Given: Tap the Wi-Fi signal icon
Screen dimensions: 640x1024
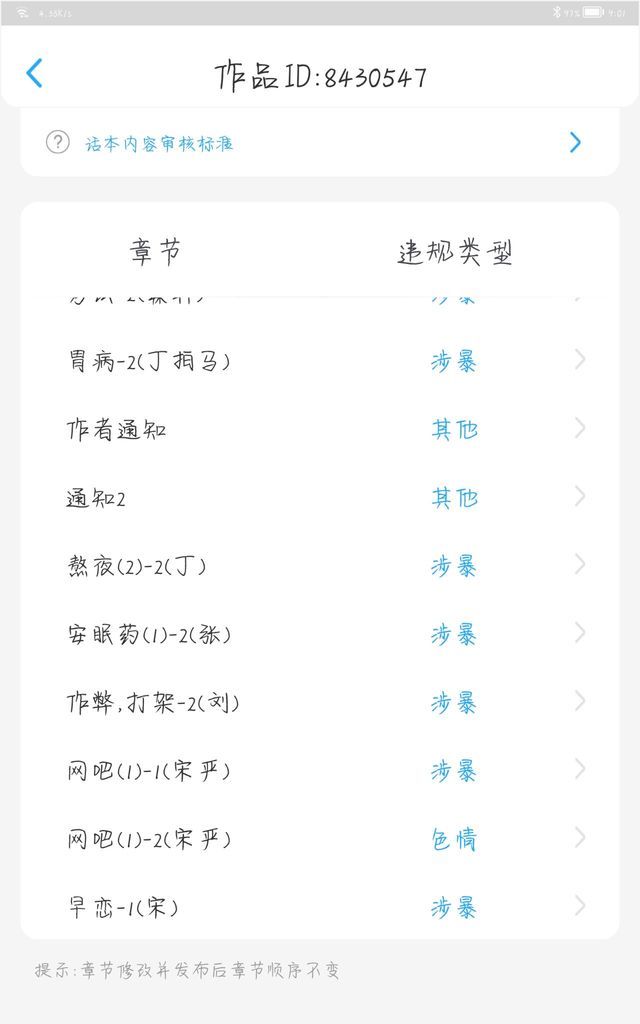Looking at the screenshot, I should coord(22,13).
